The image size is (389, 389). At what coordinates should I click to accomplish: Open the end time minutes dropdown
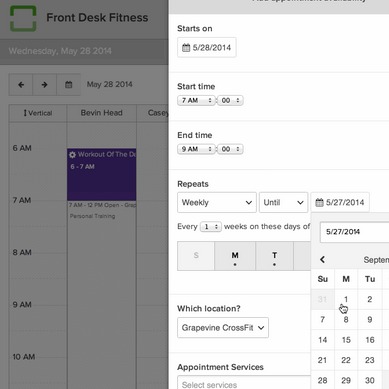click(x=230, y=149)
